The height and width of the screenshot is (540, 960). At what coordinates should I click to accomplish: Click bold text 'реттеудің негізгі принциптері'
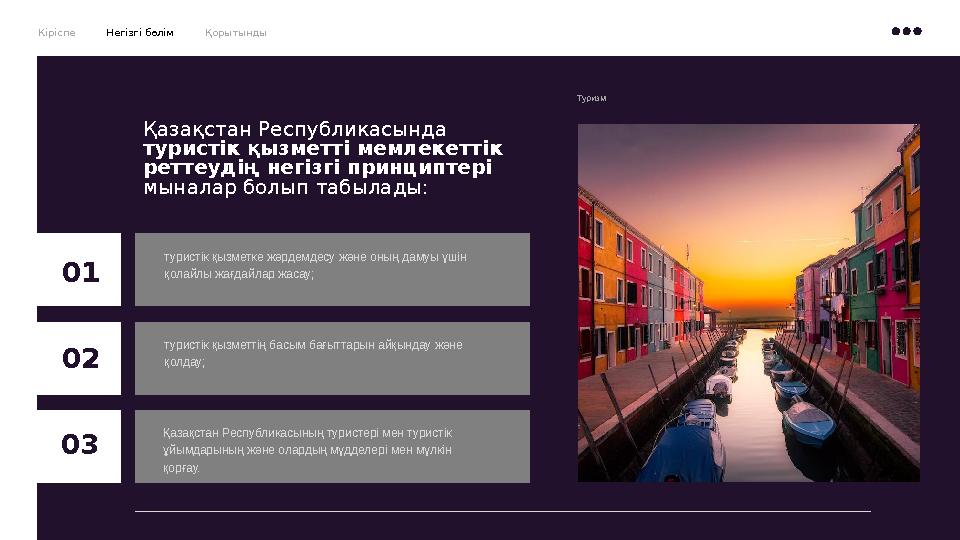(x=318, y=168)
